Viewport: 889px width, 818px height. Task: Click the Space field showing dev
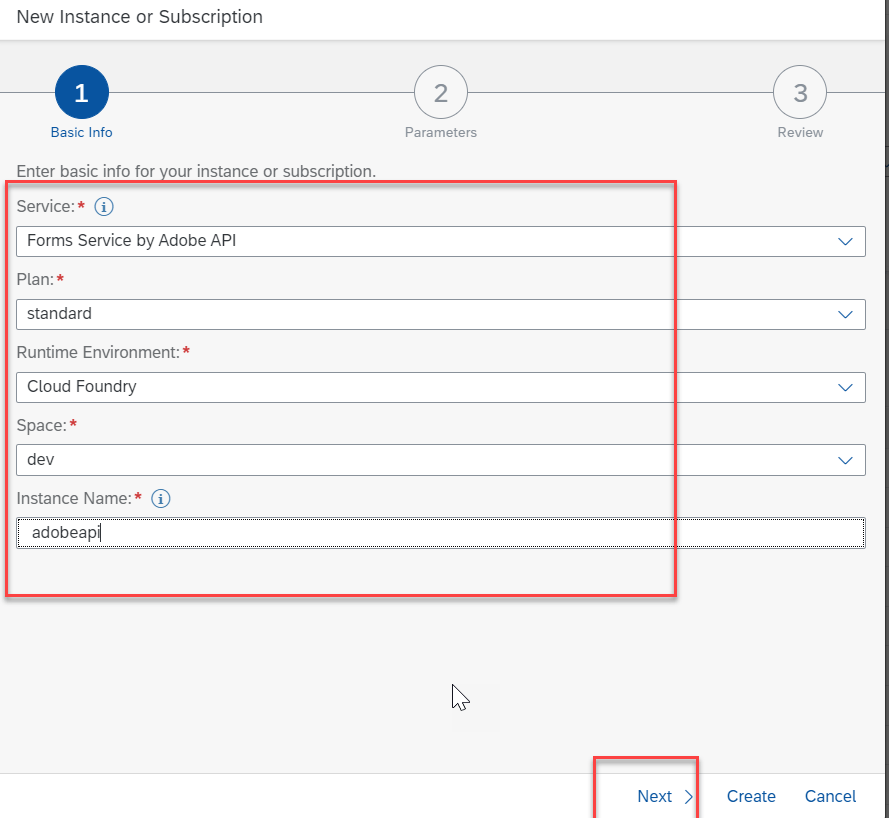441,460
